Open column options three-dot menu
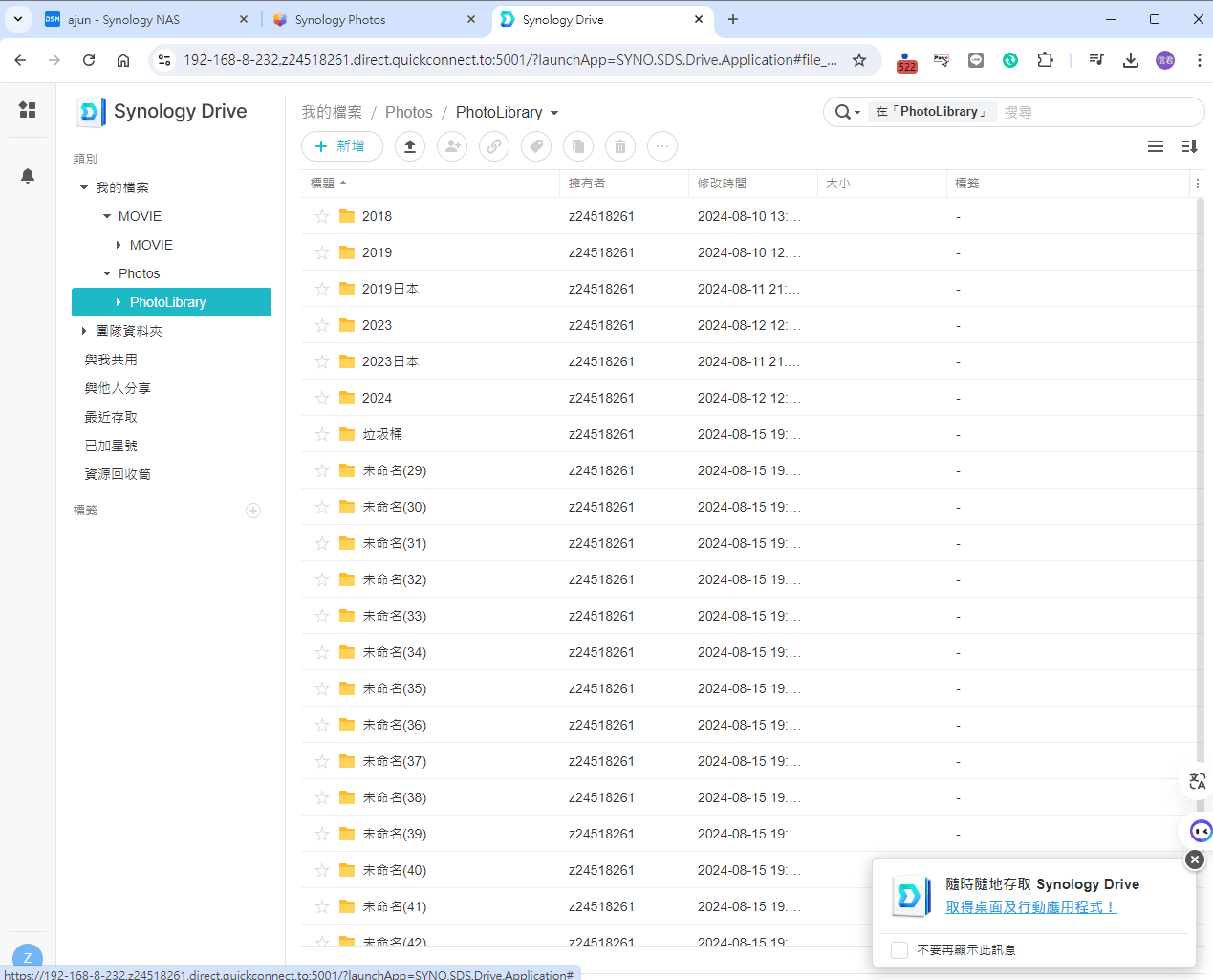This screenshot has width=1213, height=980. tap(1198, 184)
